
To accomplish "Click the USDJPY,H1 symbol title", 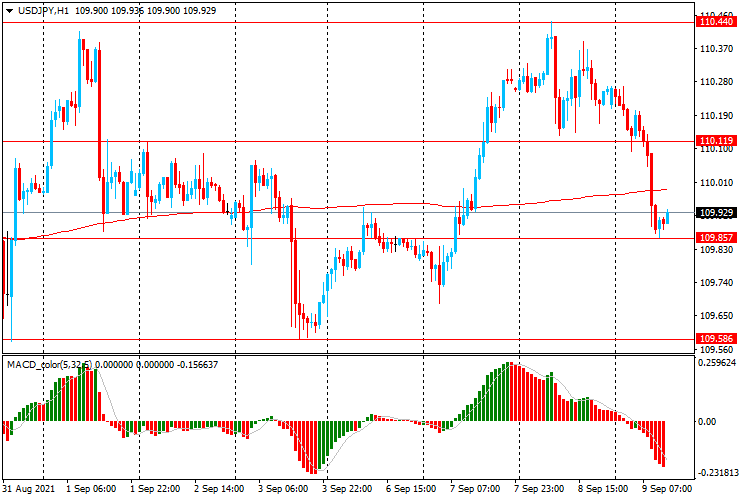I will pos(43,10).
